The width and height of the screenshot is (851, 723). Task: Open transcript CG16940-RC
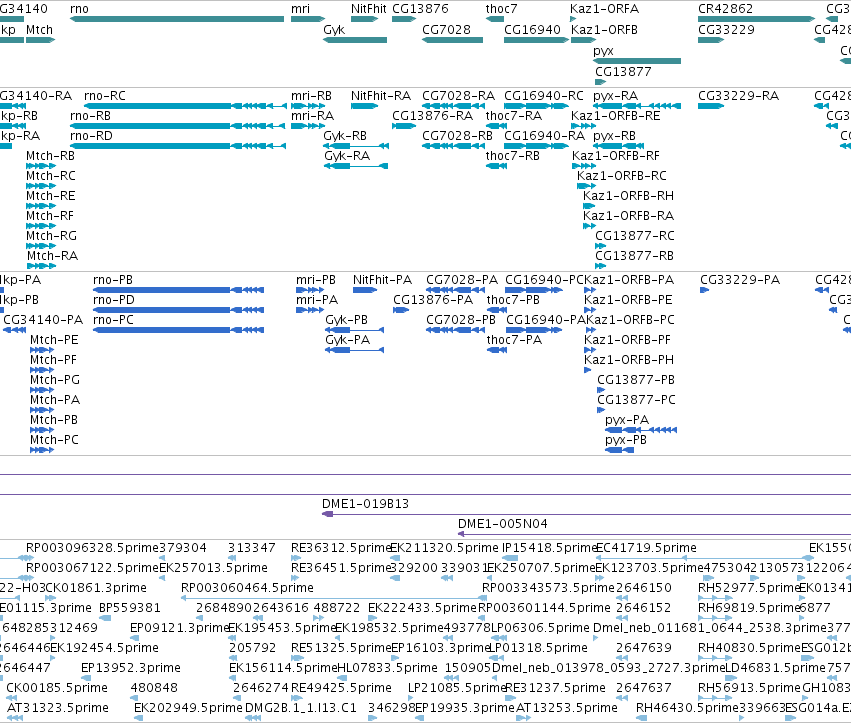[543, 96]
